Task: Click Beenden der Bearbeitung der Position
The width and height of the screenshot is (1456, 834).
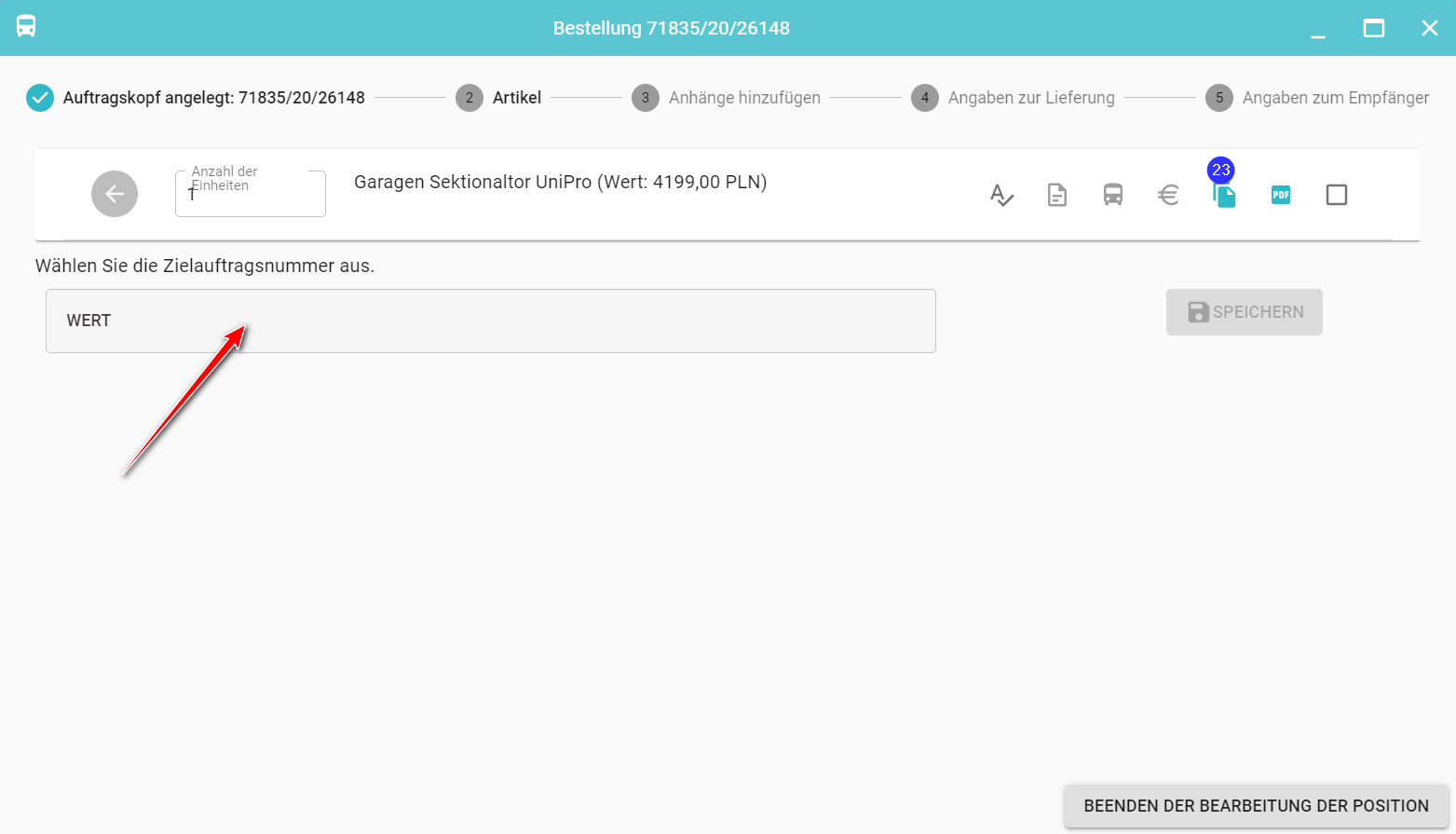Action: (1256, 806)
